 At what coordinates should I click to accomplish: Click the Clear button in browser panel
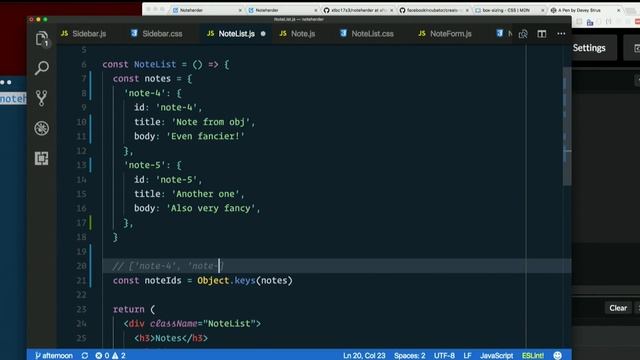pos(618,308)
